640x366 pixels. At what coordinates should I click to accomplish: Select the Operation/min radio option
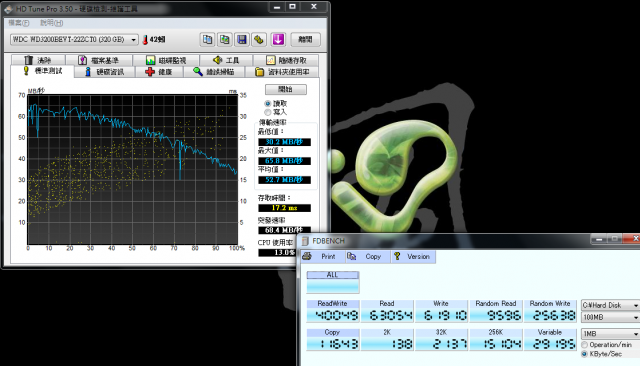pos(584,345)
